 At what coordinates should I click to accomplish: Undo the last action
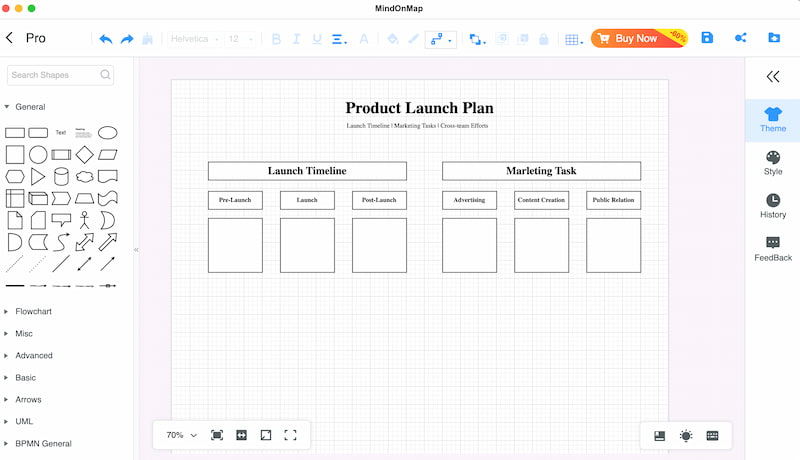(x=106, y=39)
